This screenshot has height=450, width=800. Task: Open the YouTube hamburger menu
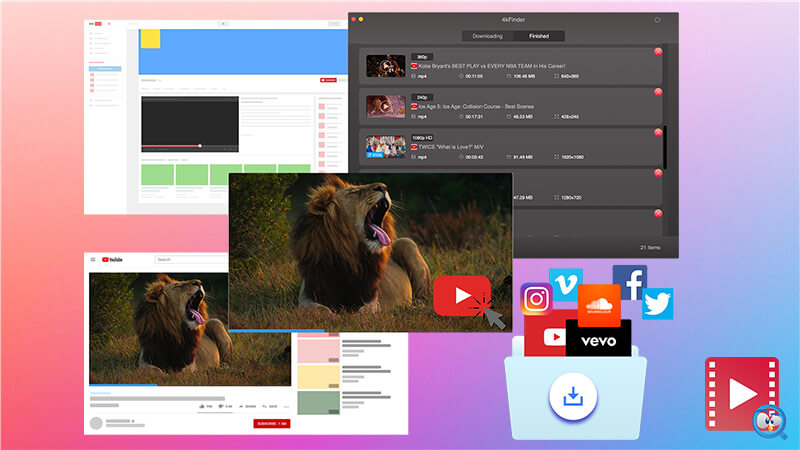pyautogui.click(x=94, y=260)
